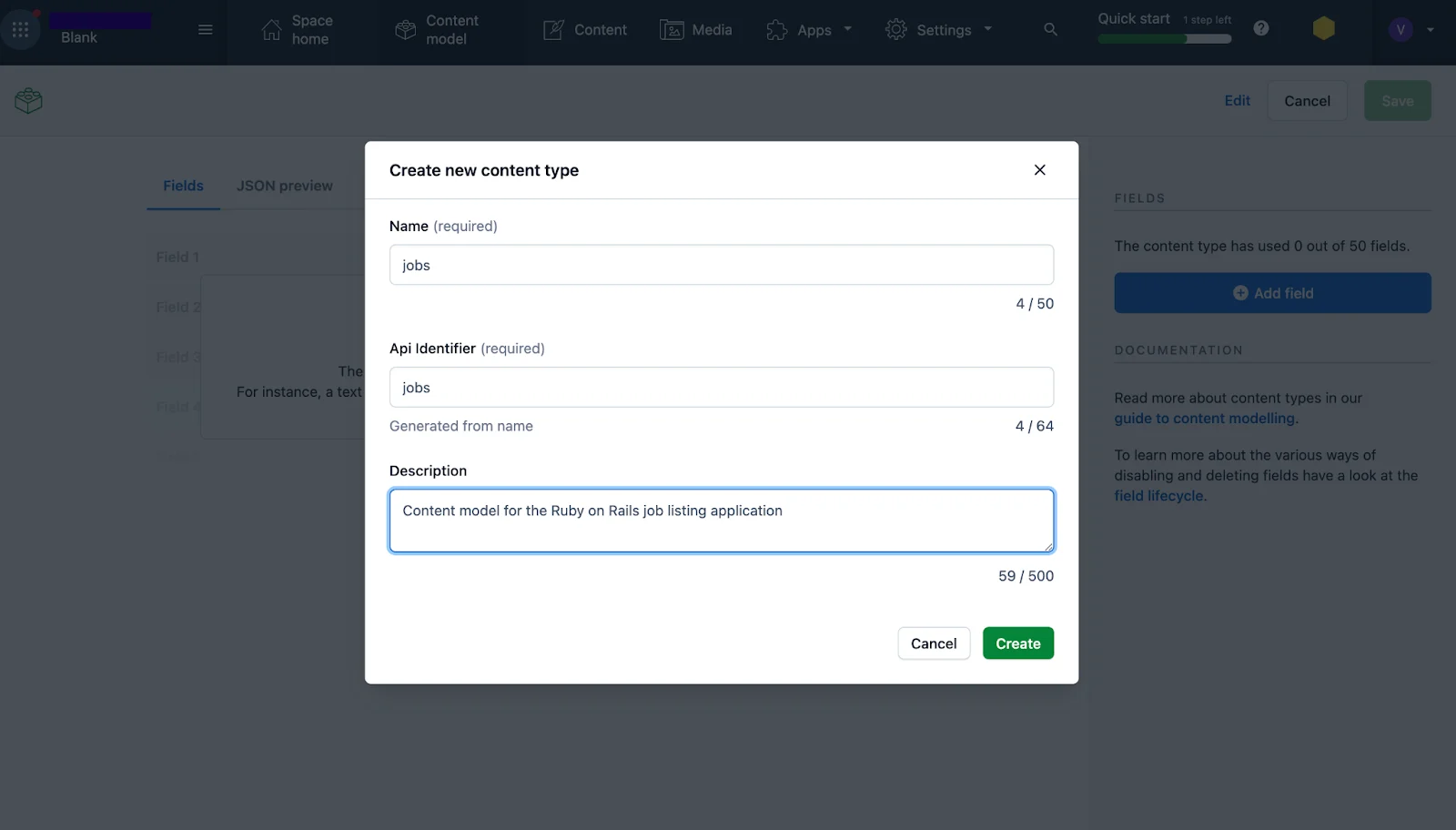
Task: Expand the account dropdown arrow
Action: point(1431,30)
